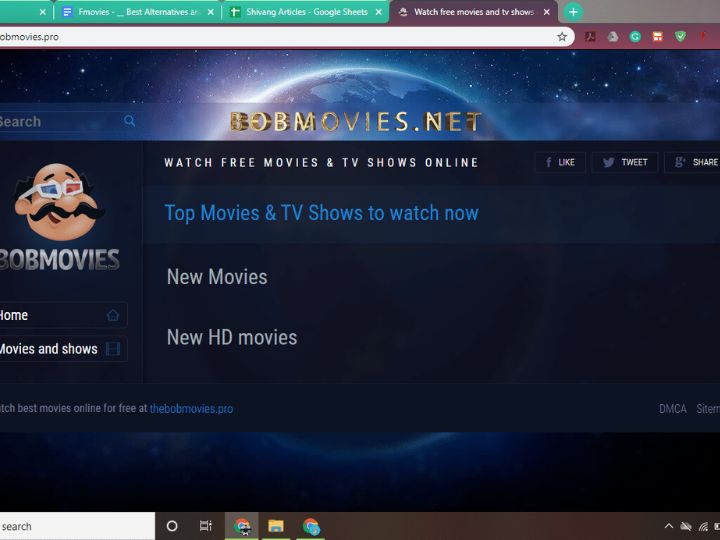Switch to Shivang Articles Google Sheets tab
The image size is (720, 540).
306,12
